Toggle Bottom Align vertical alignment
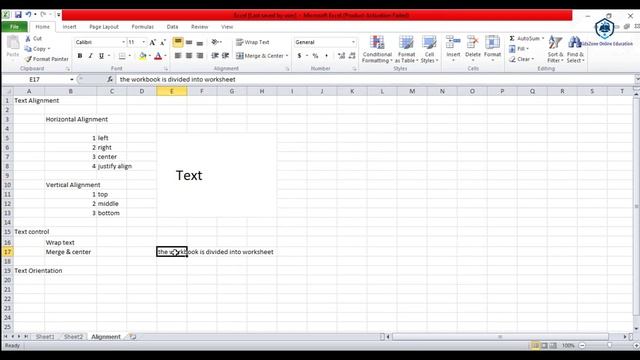Image resolution: width=640 pixels, height=360 pixels. pyautogui.click(x=200, y=42)
